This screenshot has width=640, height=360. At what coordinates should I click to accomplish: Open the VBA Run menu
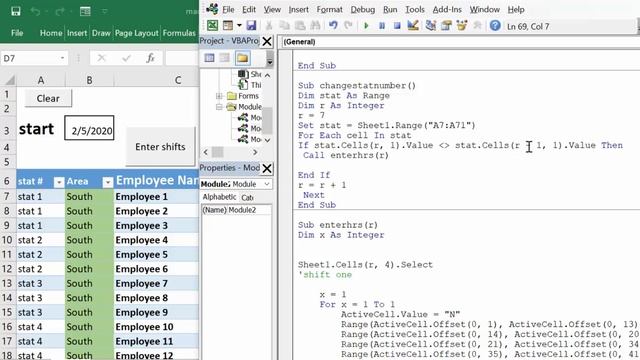390,9
